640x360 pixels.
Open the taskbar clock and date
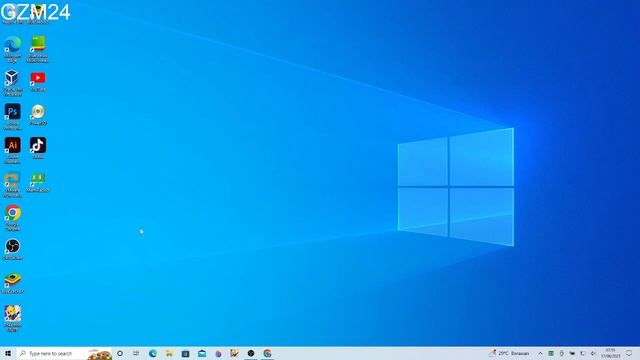[611, 353]
